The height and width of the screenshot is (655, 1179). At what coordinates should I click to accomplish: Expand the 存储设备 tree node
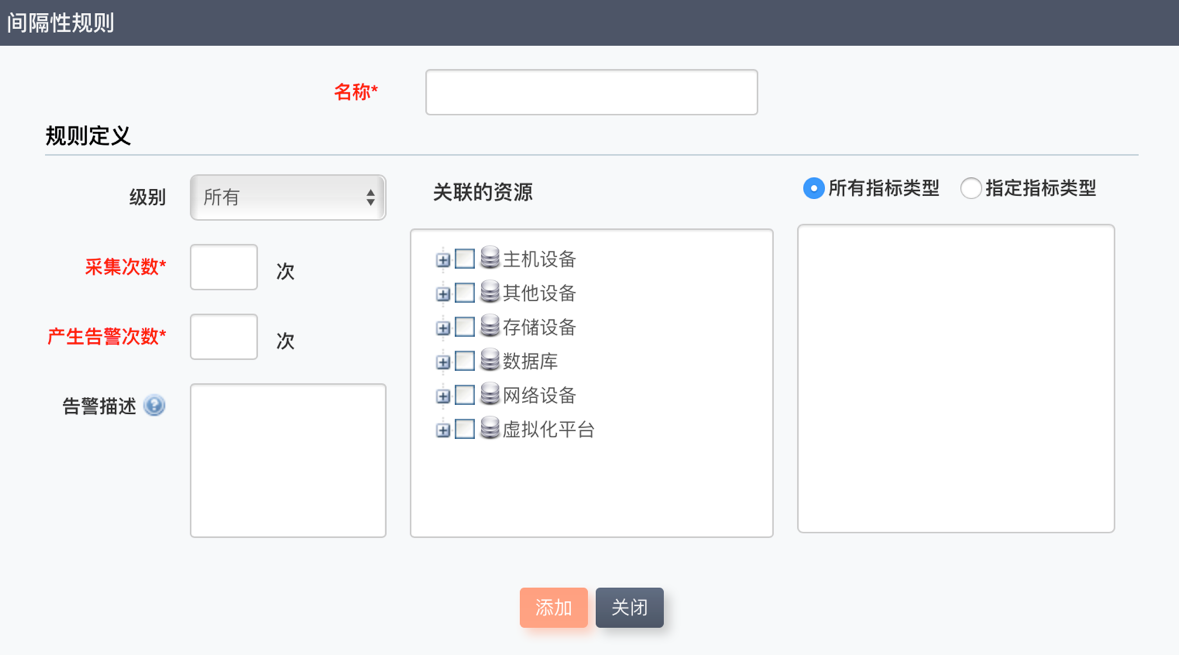point(443,328)
